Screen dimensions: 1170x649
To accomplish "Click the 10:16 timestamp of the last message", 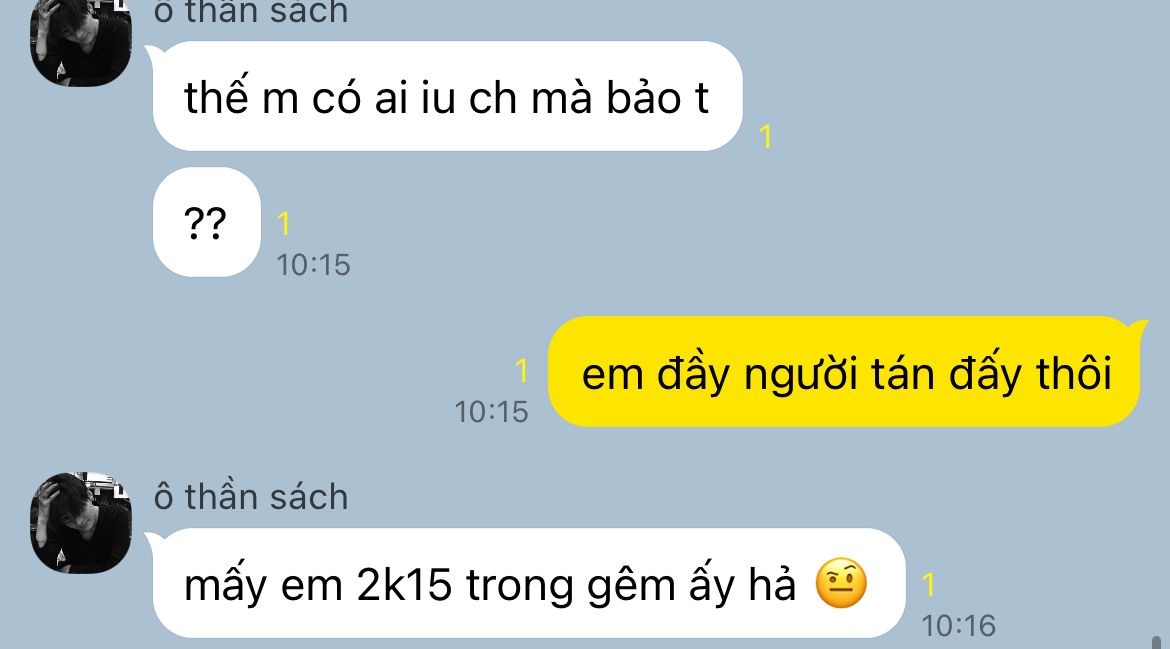I will pos(959,627).
